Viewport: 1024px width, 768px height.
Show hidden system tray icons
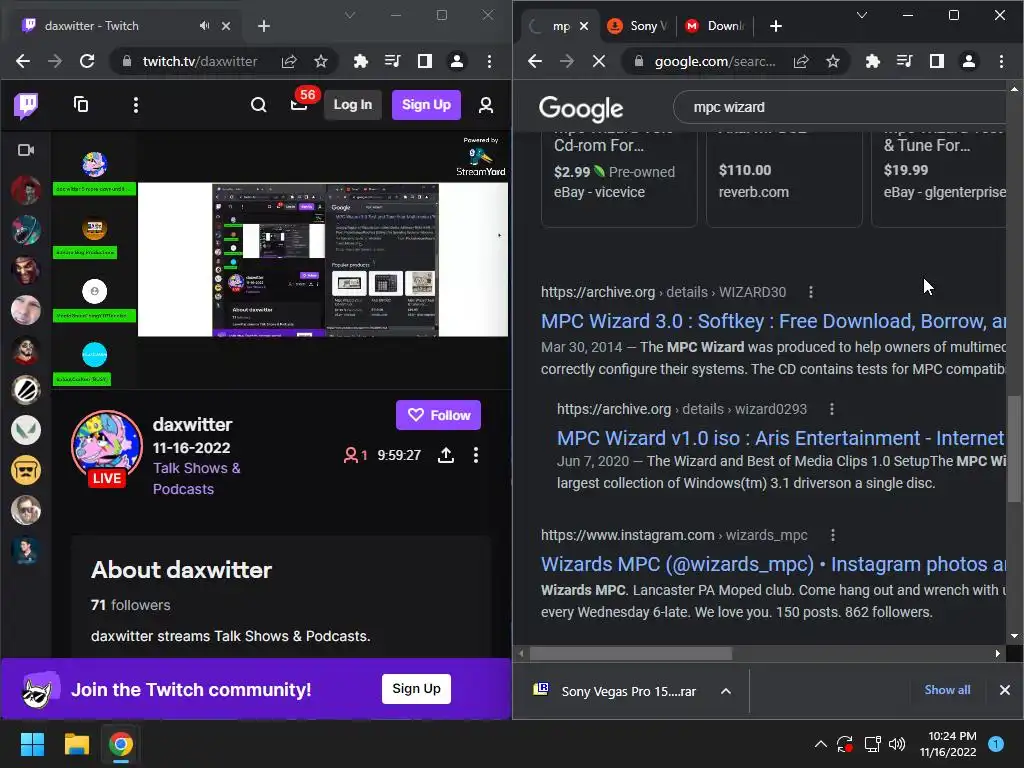(x=821, y=744)
